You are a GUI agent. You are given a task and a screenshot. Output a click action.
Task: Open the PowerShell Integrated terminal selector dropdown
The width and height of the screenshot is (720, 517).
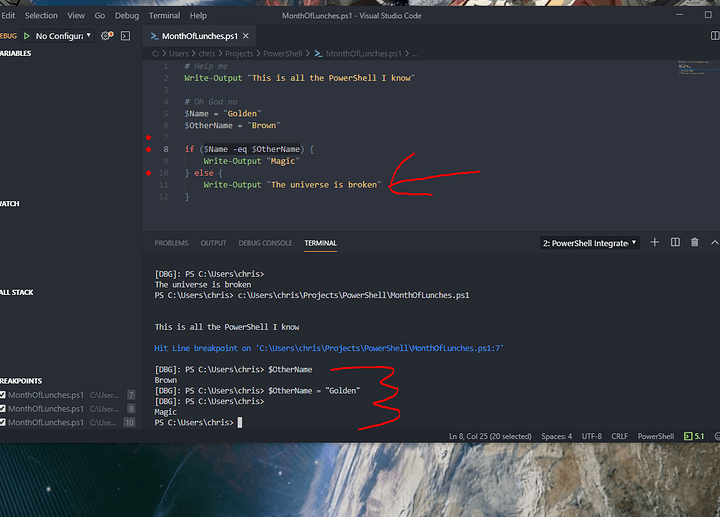[x=590, y=243]
